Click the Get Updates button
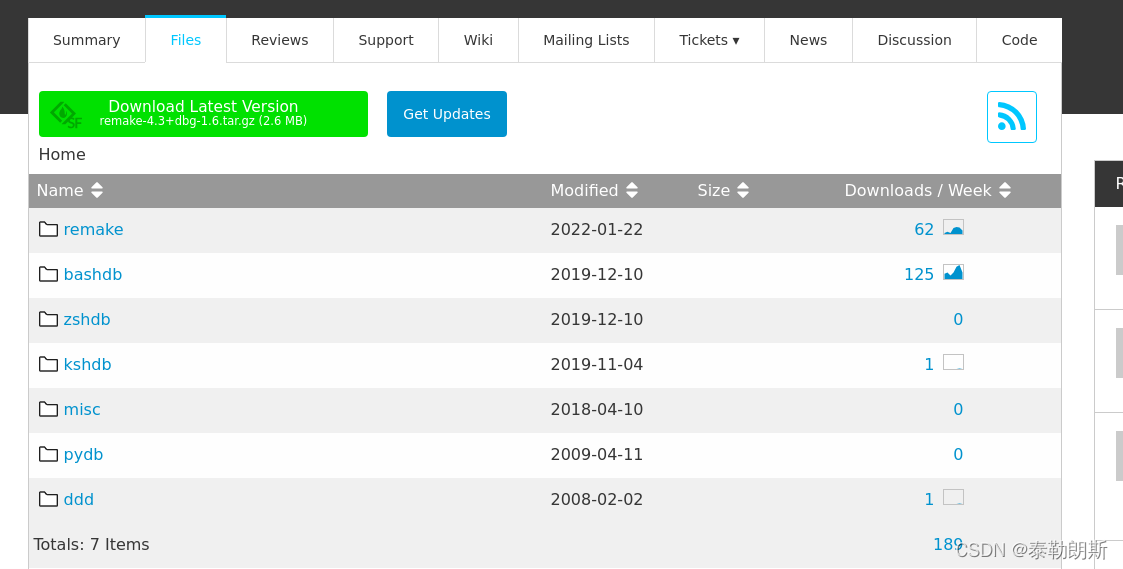This screenshot has height=569, width=1123. tap(447, 114)
